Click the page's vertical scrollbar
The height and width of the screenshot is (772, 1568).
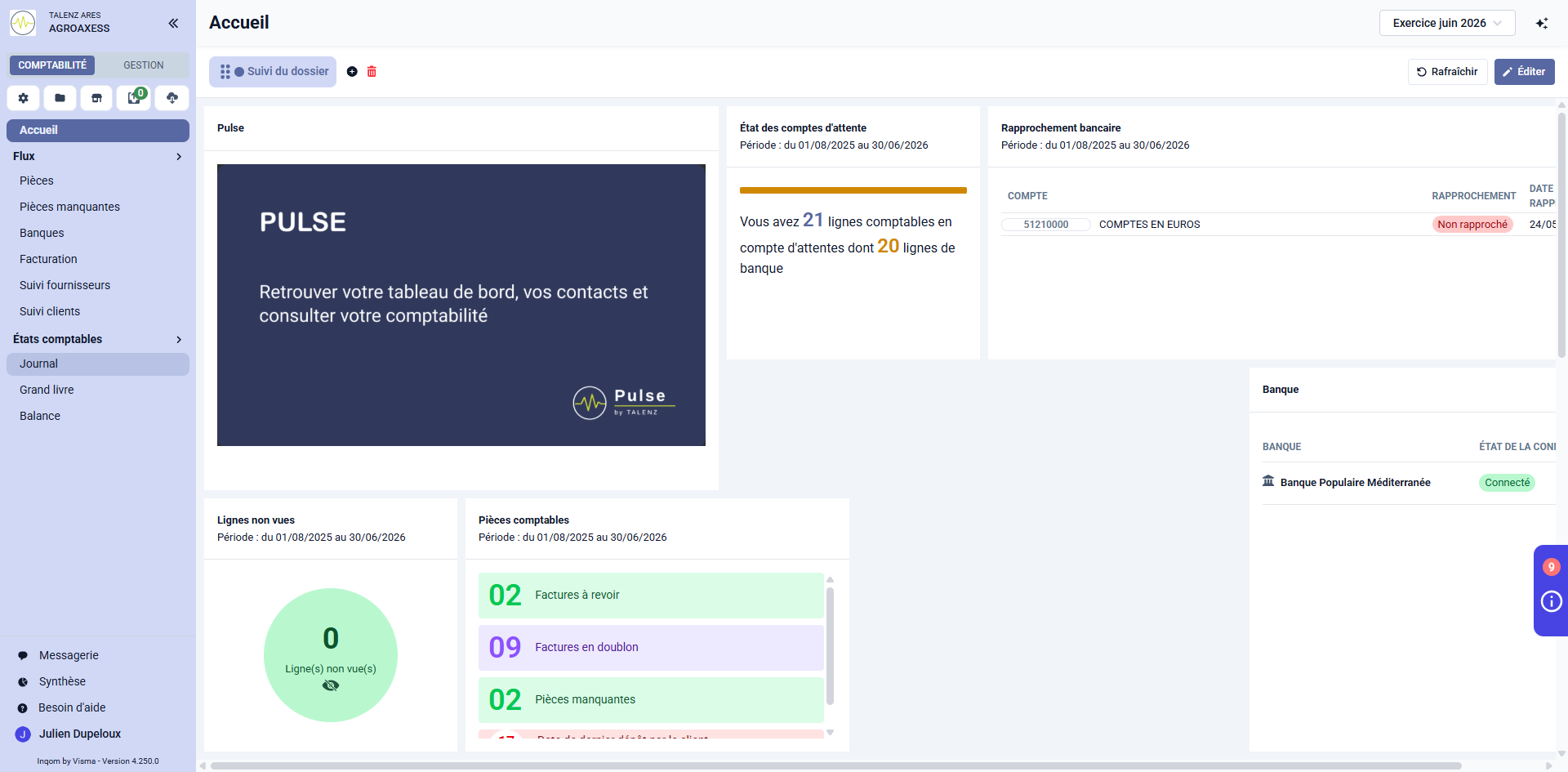tap(1562, 235)
